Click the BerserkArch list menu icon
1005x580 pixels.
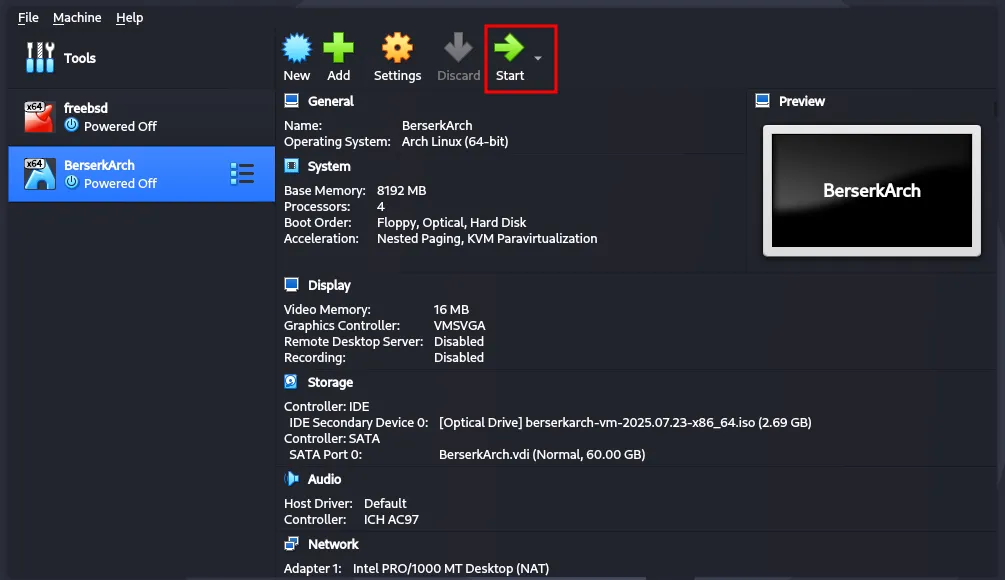(x=242, y=174)
